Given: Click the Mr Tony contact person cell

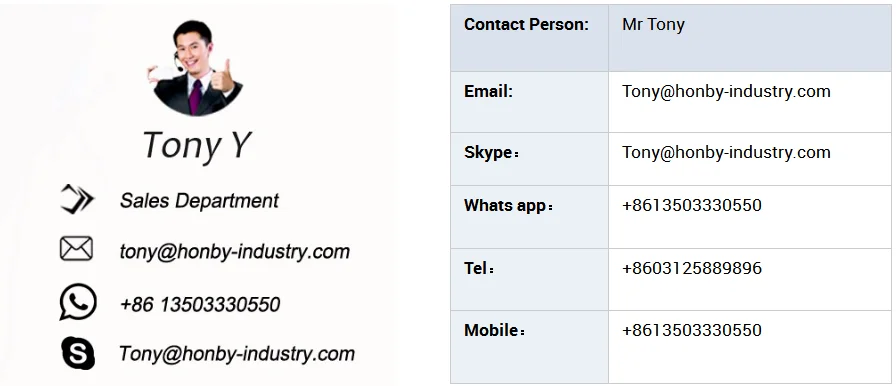Looking at the screenshot, I should [750, 38].
